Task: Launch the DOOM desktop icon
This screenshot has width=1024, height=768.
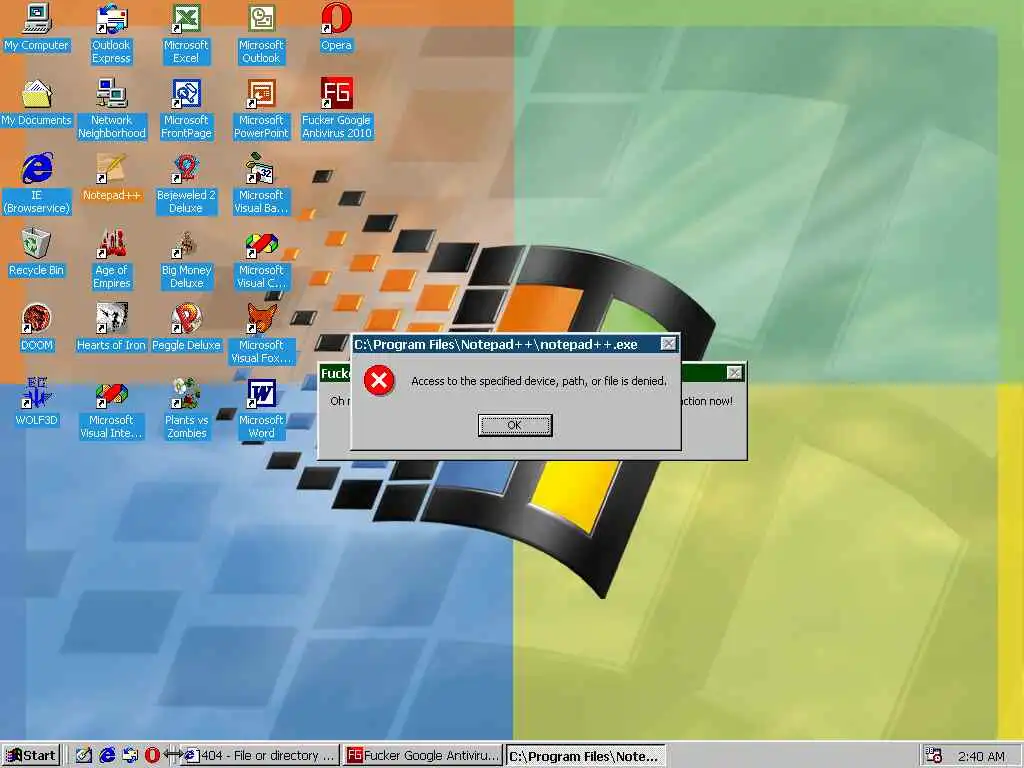Action: pyautogui.click(x=37, y=328)
